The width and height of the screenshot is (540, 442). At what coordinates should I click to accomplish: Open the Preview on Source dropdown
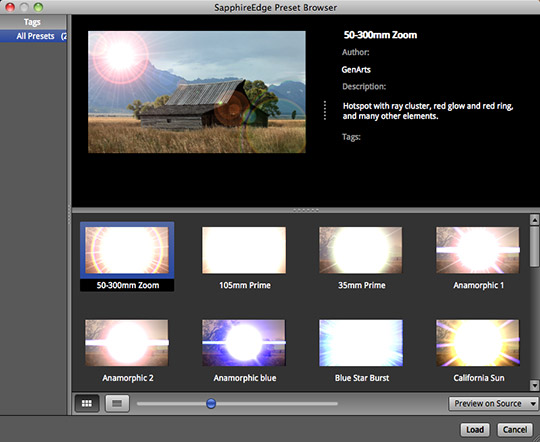[493, 403]
